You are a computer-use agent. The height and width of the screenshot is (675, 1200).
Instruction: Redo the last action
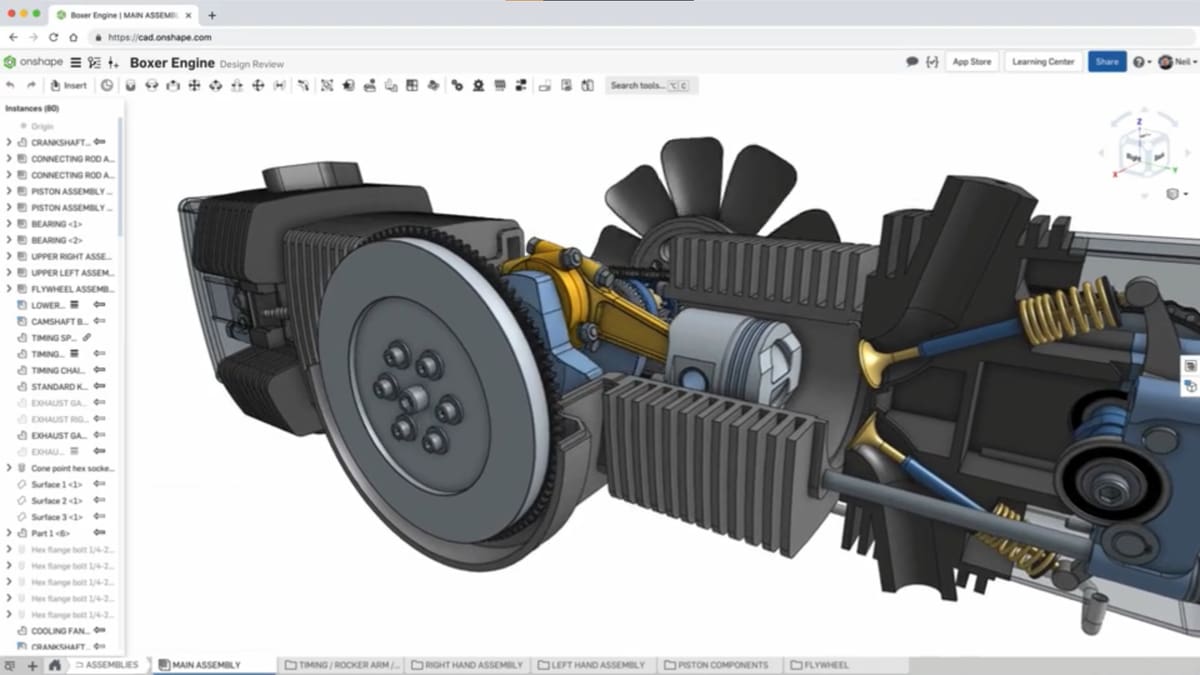click(32, 86)
